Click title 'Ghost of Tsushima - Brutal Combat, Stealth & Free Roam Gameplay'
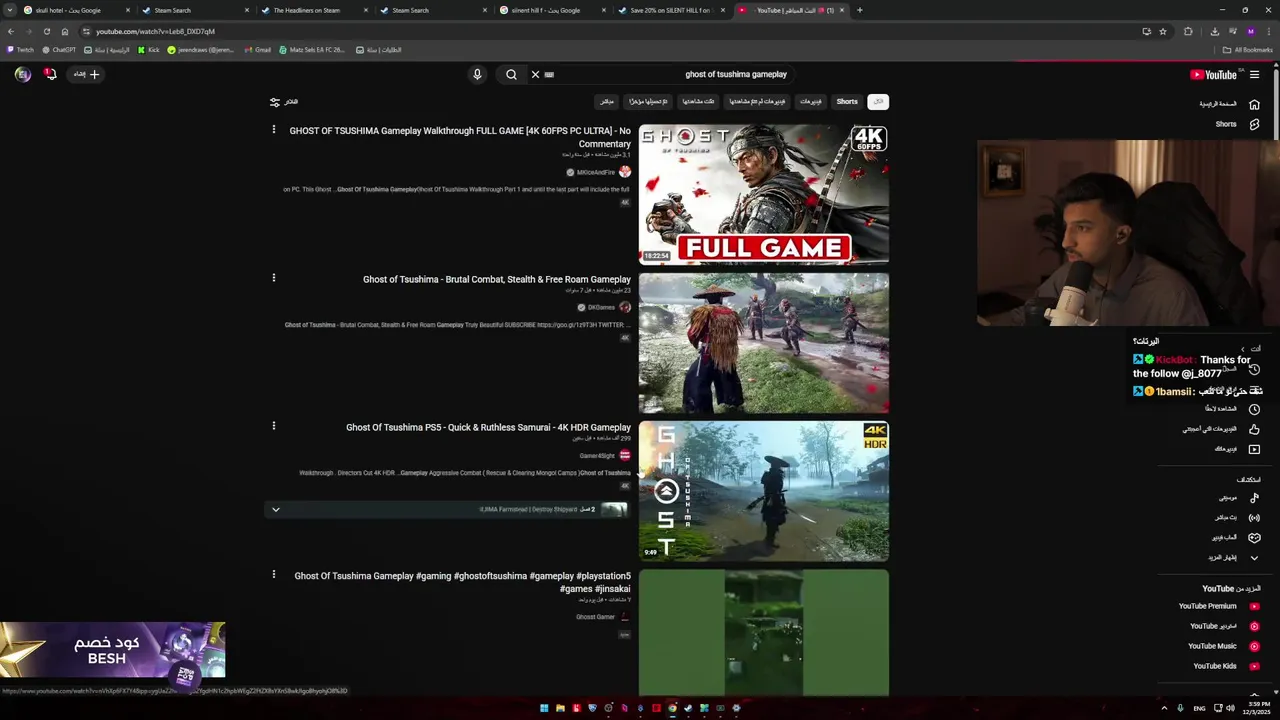 coord(497,279)
